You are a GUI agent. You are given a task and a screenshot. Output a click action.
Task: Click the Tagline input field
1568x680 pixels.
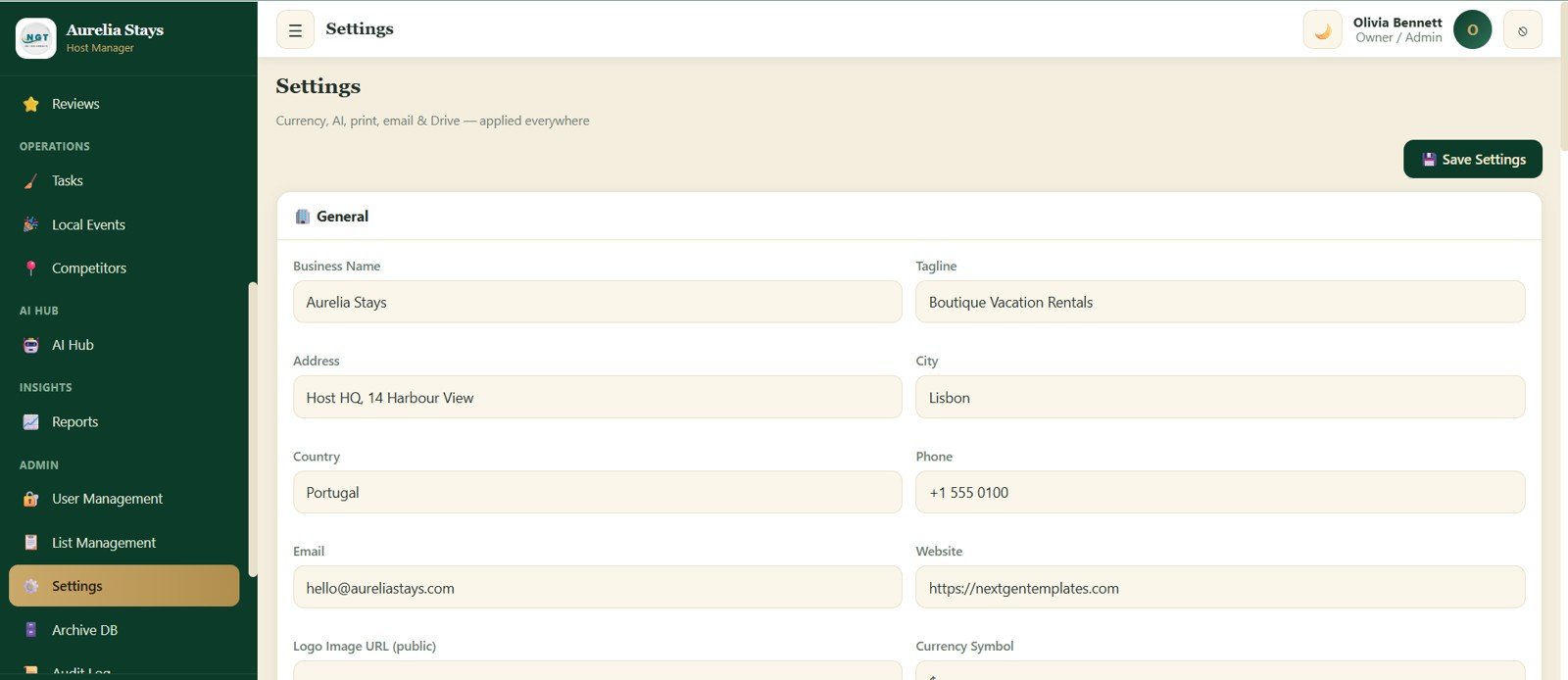tap(1220, 302)
